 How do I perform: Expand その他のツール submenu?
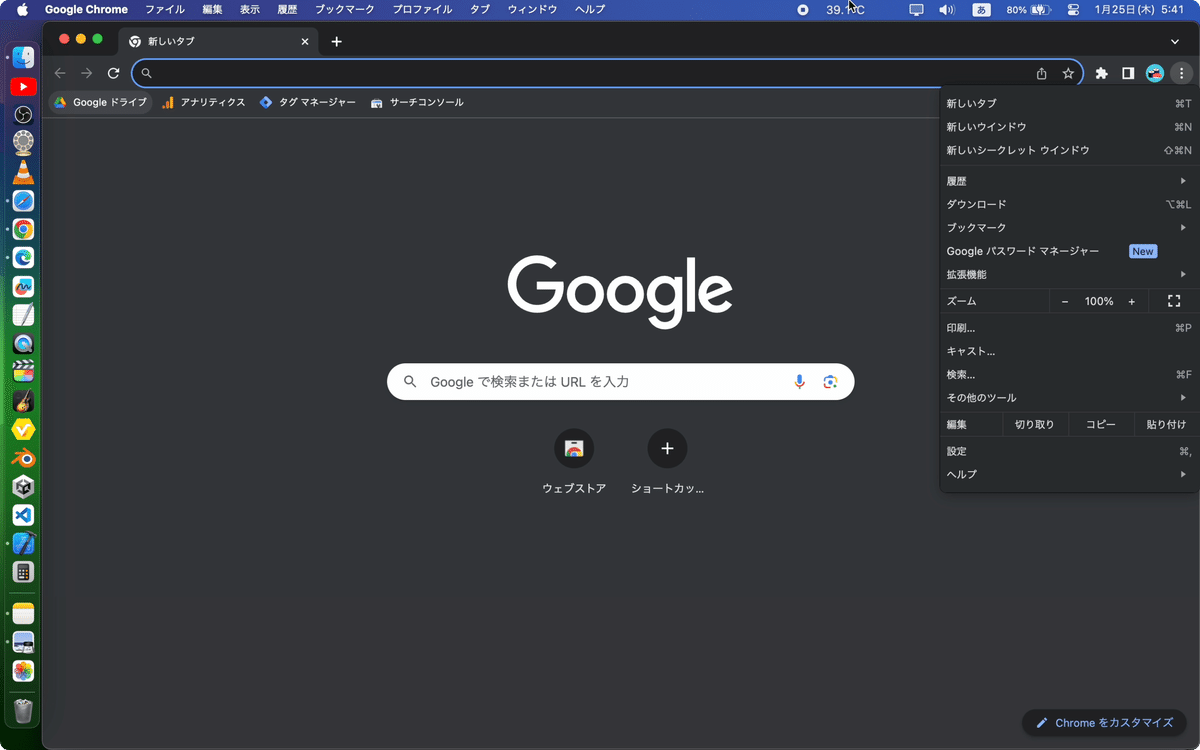pos(1069,397)
